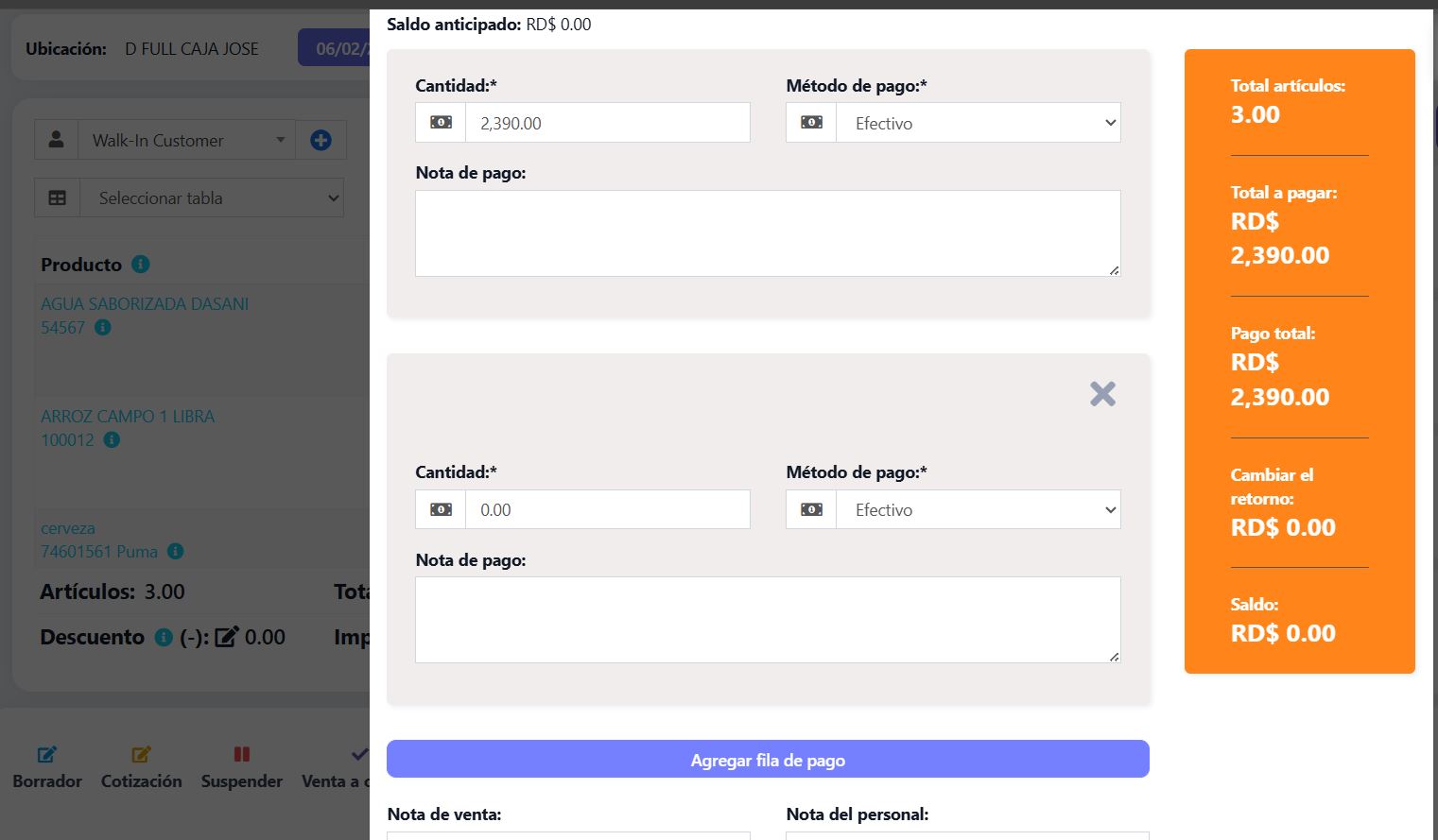Viewport: 1438px width, 840px height.
Task: Click the add customer plus icon
Action: (321, 140)
